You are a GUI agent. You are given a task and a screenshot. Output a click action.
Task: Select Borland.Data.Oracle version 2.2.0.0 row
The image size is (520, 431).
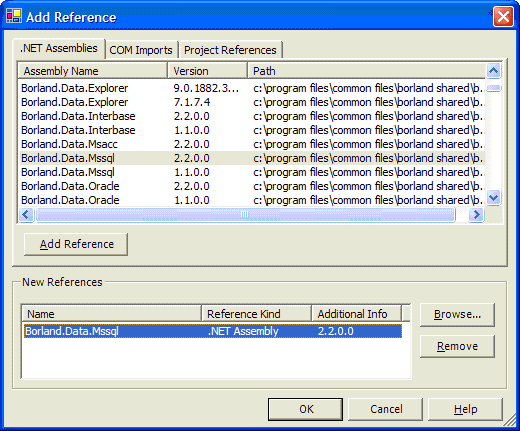252,186
